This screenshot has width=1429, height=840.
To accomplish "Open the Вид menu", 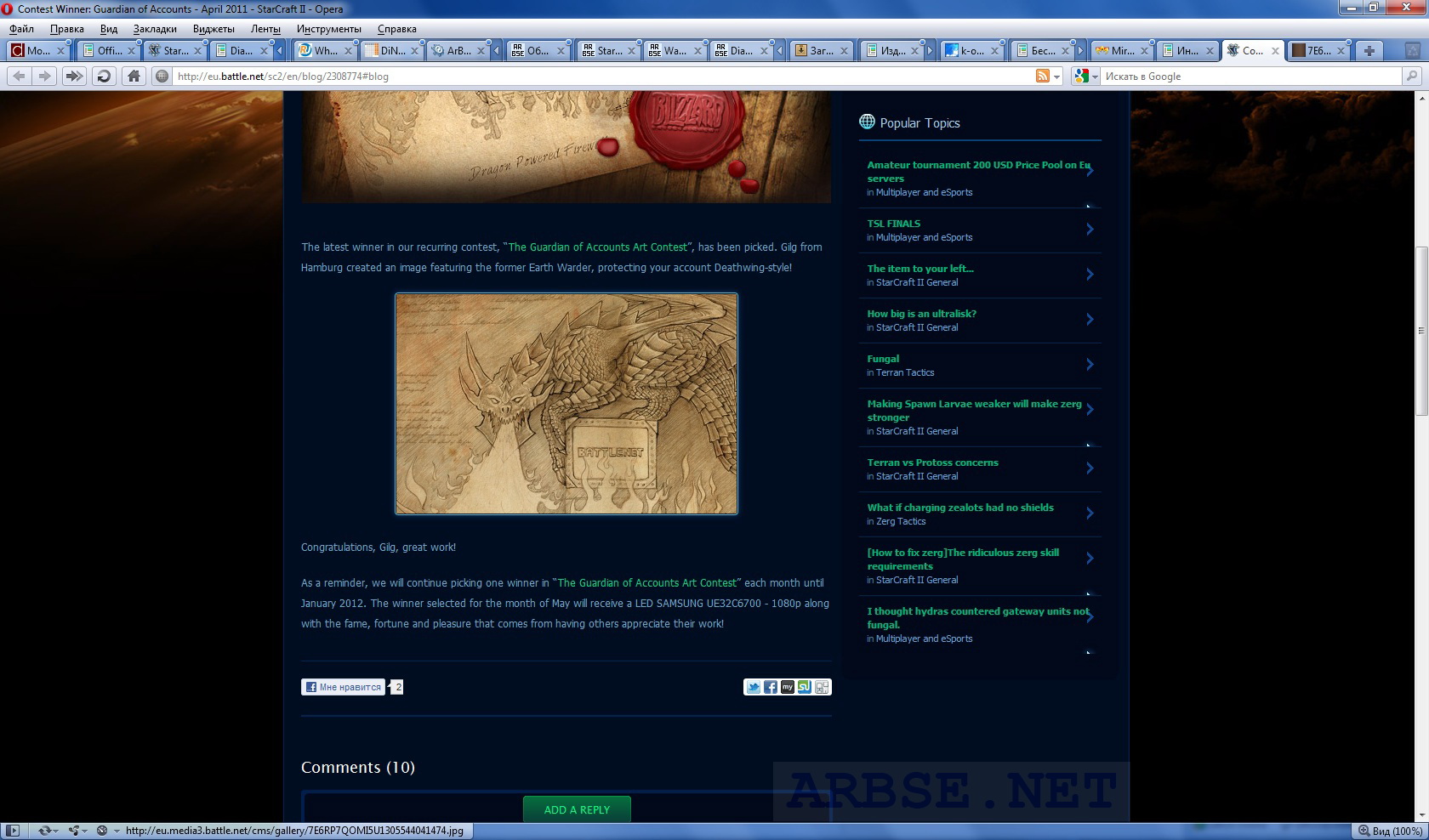I will (x=109, y=29).
